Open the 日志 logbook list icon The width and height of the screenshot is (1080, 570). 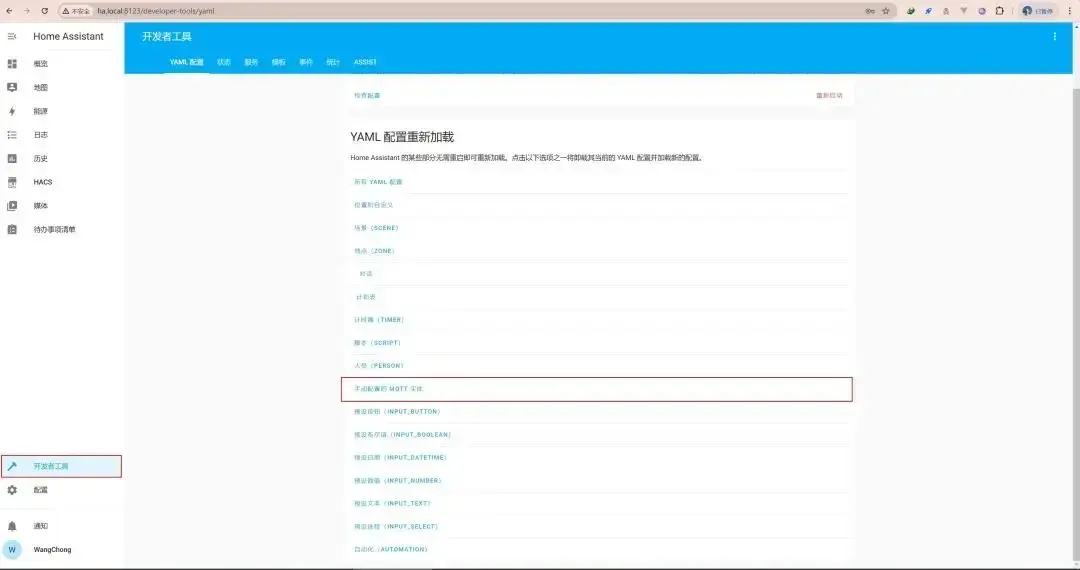tap(12, 135)
